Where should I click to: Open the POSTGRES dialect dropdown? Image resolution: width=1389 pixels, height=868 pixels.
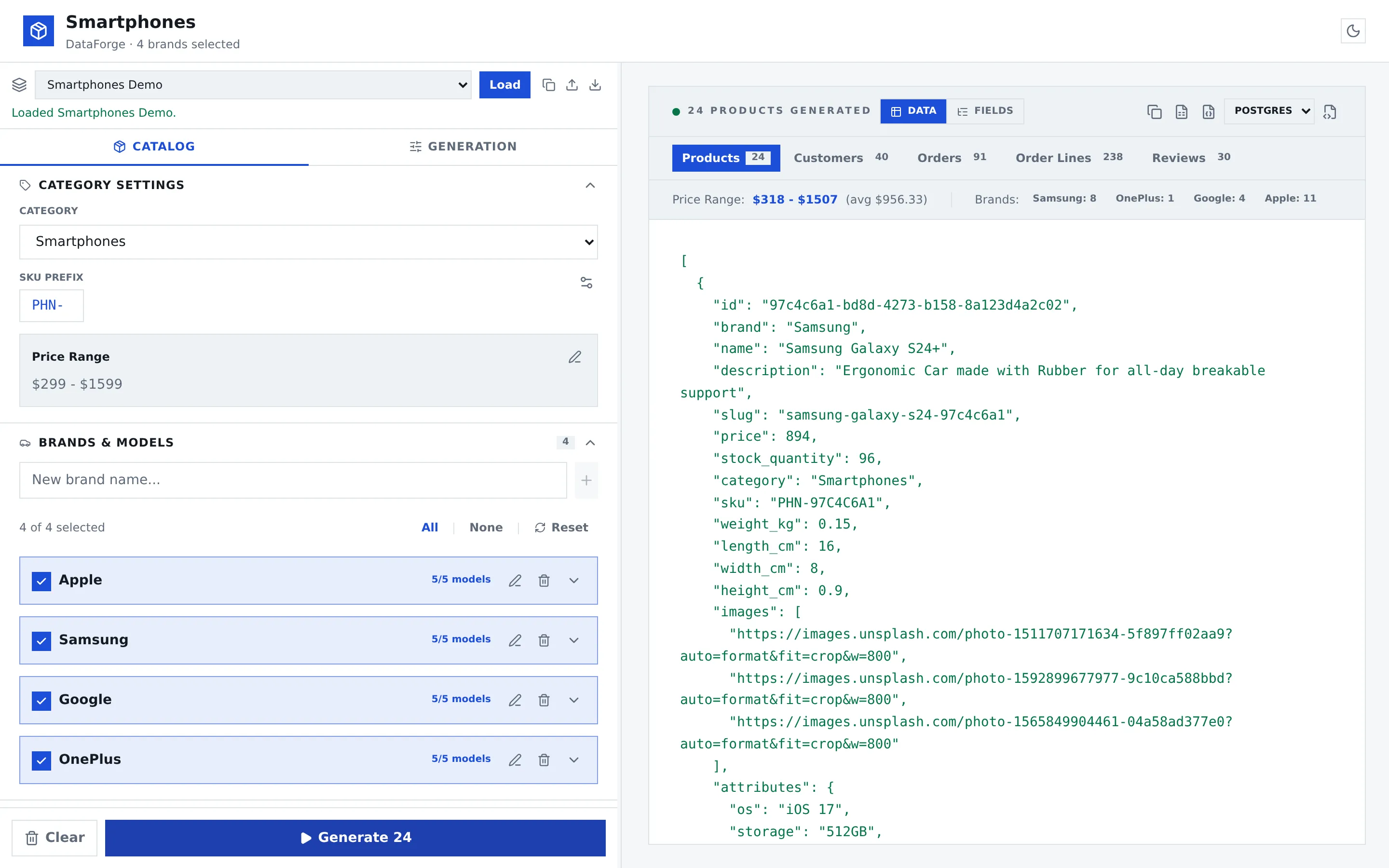tap(1268, 111)
